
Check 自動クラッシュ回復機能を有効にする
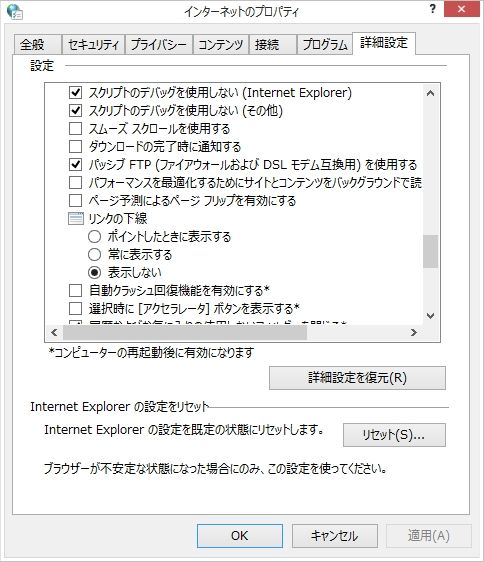(x=75, y=290)
